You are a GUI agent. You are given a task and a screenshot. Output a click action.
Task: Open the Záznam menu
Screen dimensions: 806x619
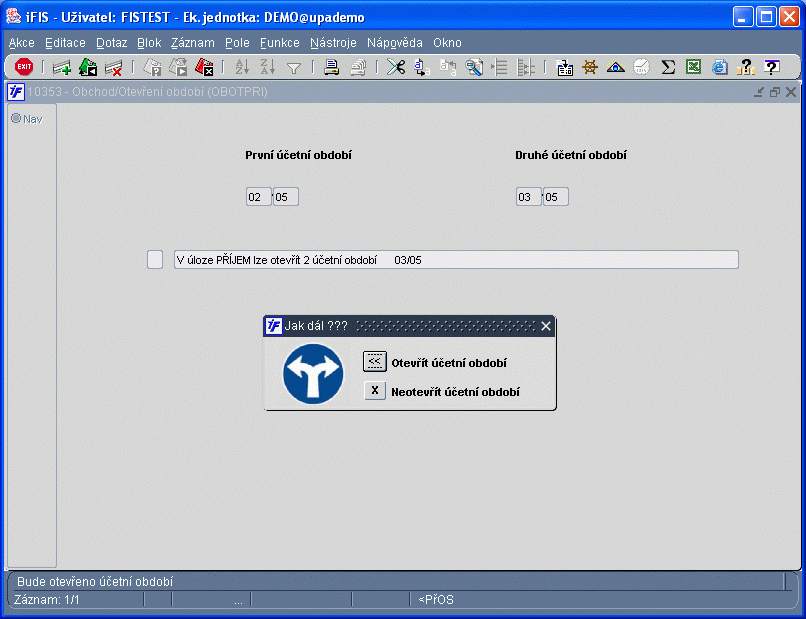193,43
